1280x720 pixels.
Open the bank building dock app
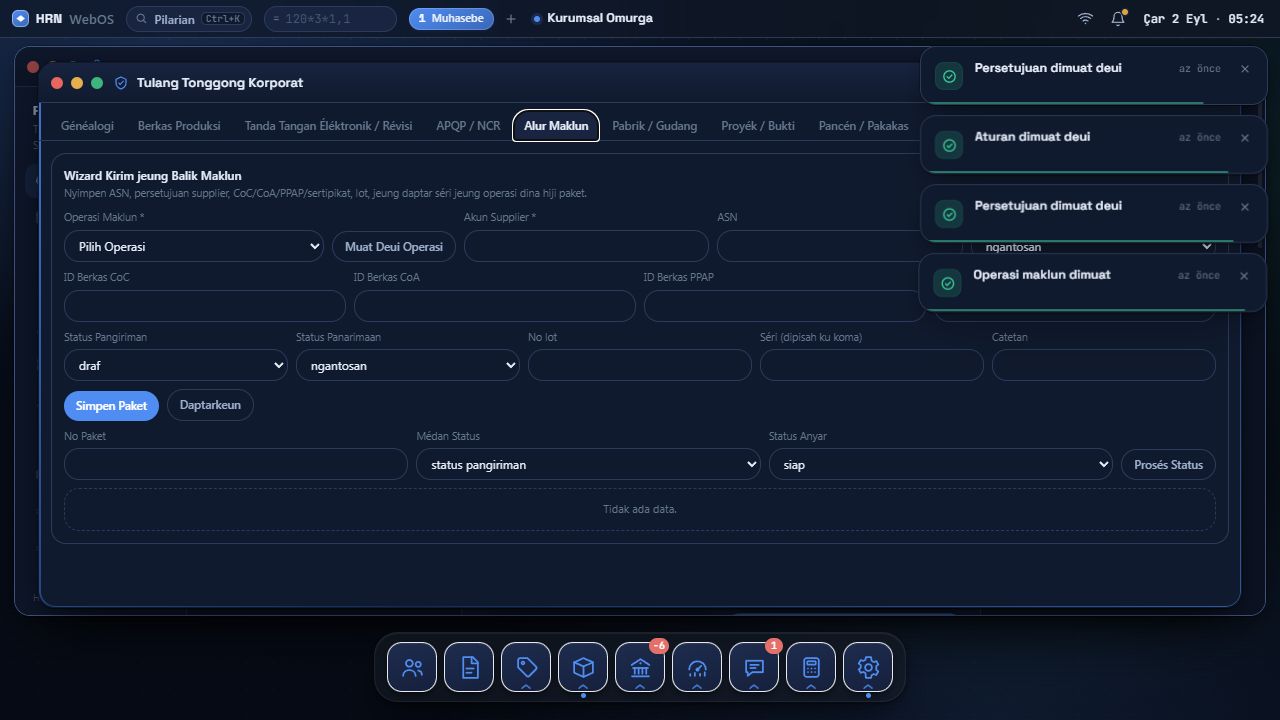coord(640,667)
